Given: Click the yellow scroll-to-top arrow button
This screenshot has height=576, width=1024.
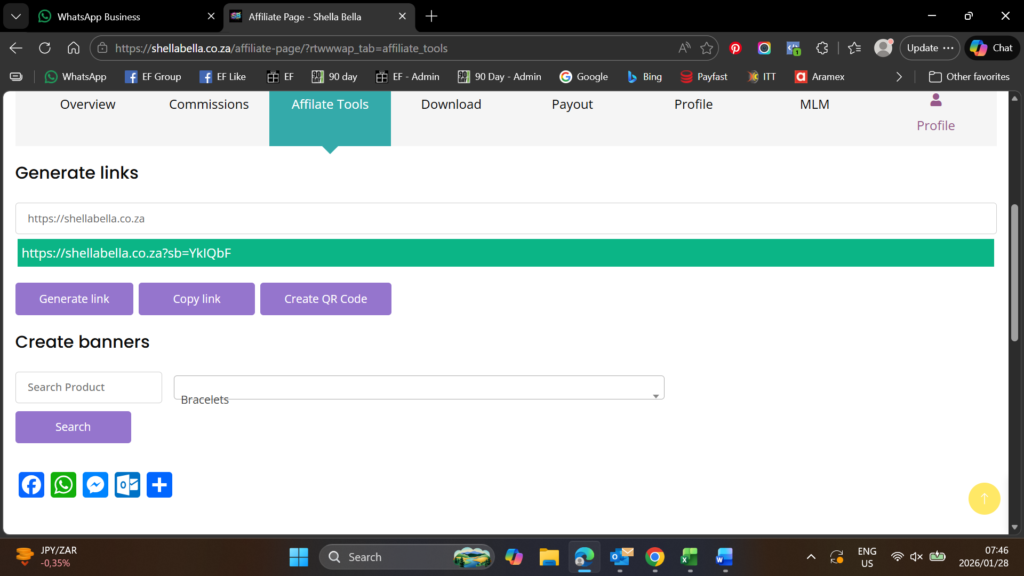Looking at the screenshot, I should click(x=984, y=498).
